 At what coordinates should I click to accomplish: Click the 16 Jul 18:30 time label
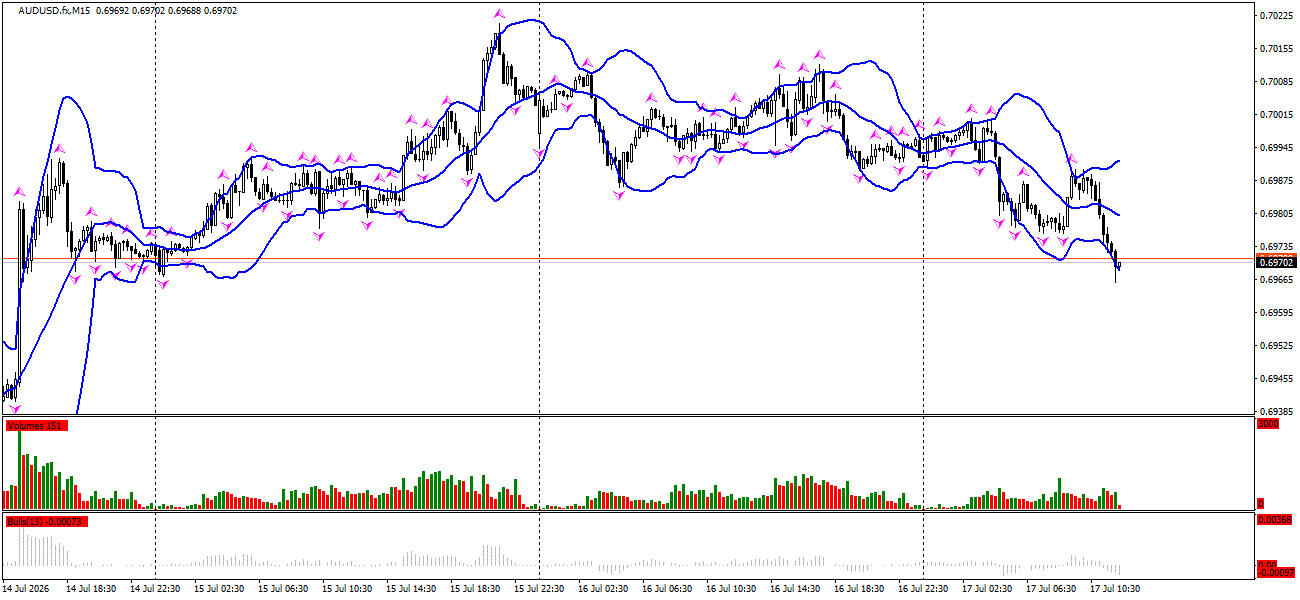pyautogui.click(x=859, y=589)
